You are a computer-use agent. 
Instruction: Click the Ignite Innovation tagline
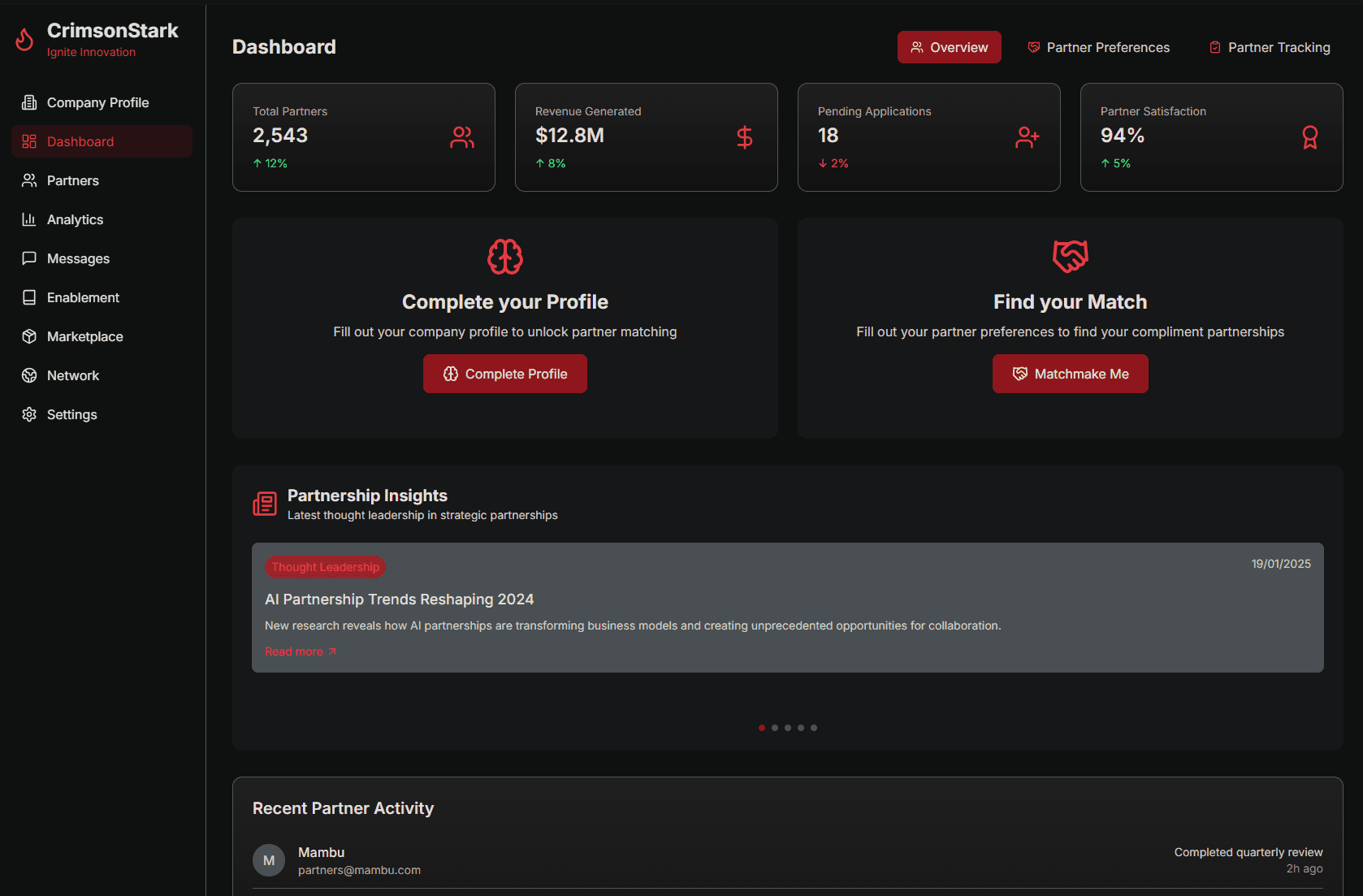91,52
